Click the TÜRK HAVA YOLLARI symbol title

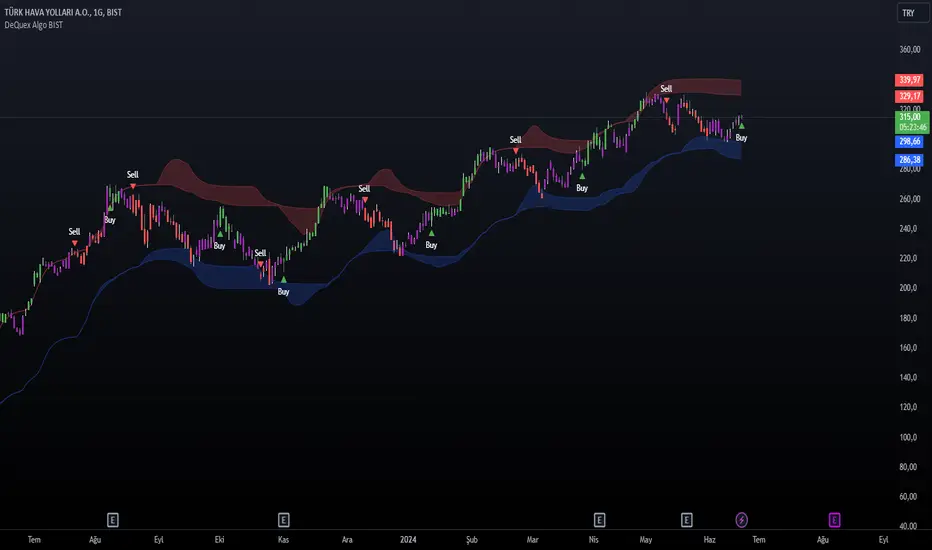pos(63,12)
